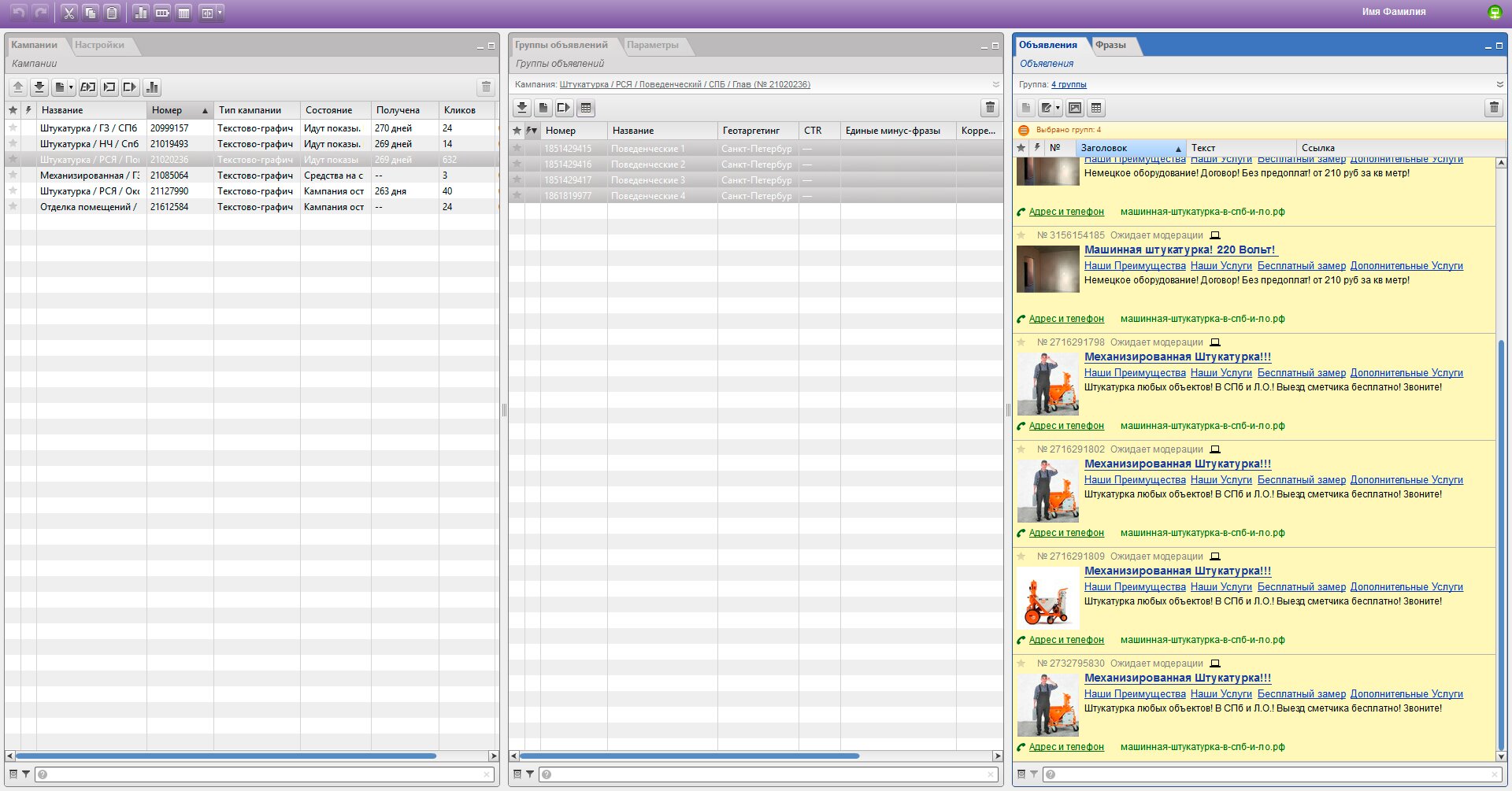The height and width of the screenshot is (791, 1512).
Task: Click the new ad group document icon
Action: tap(543, 108)
